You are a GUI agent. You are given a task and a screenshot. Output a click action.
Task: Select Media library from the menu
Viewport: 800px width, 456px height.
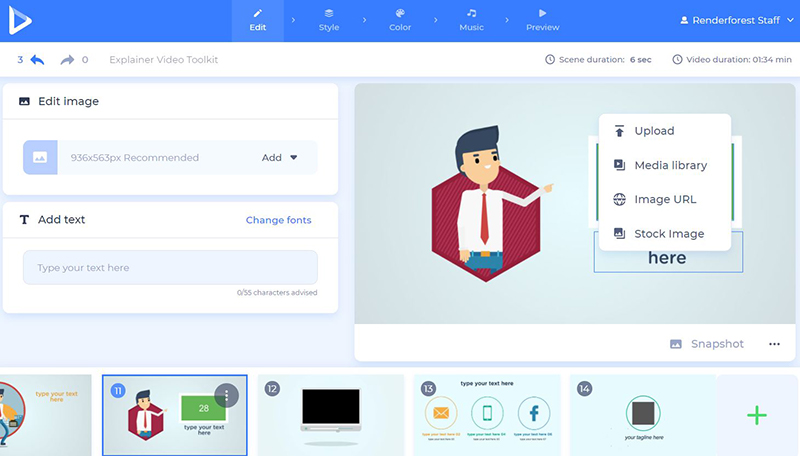click(665, 165)
